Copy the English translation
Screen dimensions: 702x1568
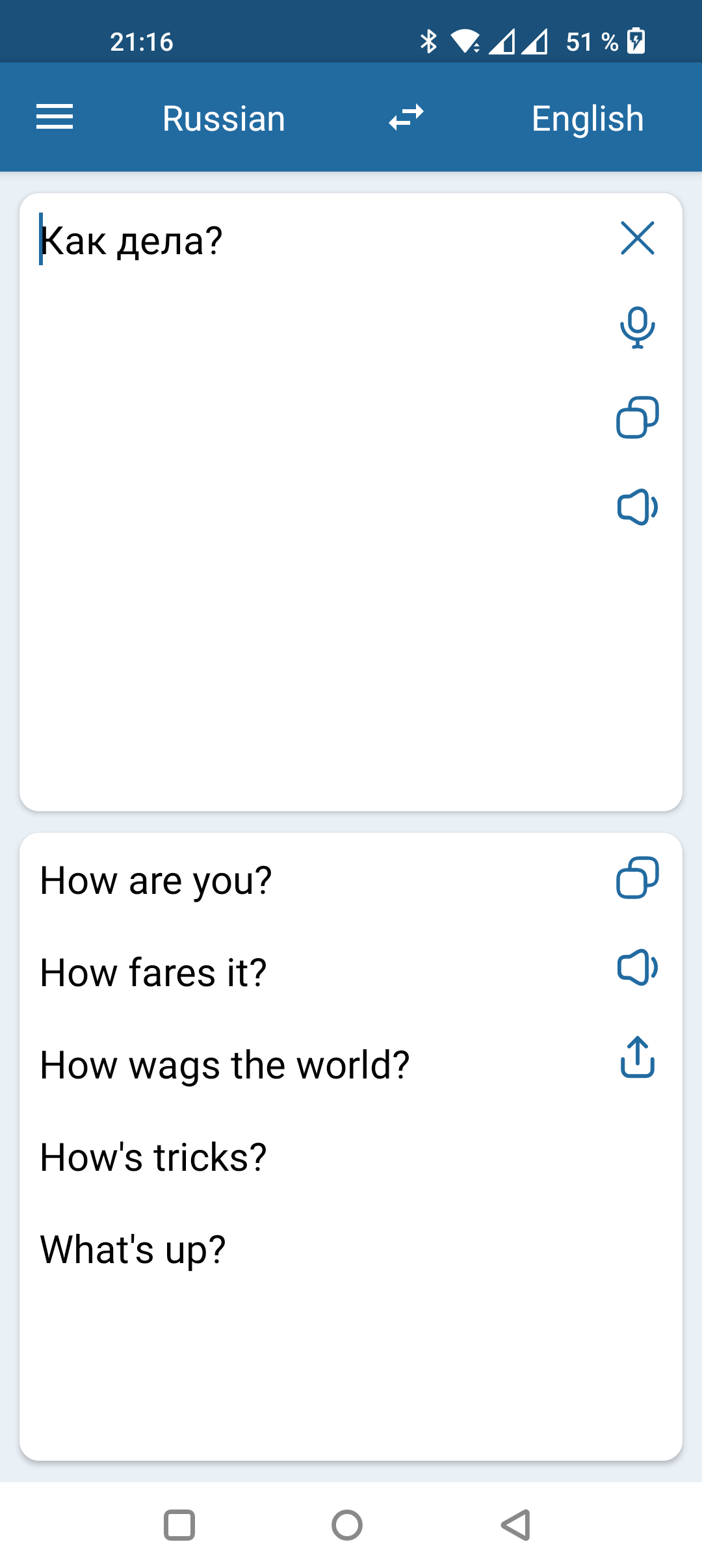637,878
